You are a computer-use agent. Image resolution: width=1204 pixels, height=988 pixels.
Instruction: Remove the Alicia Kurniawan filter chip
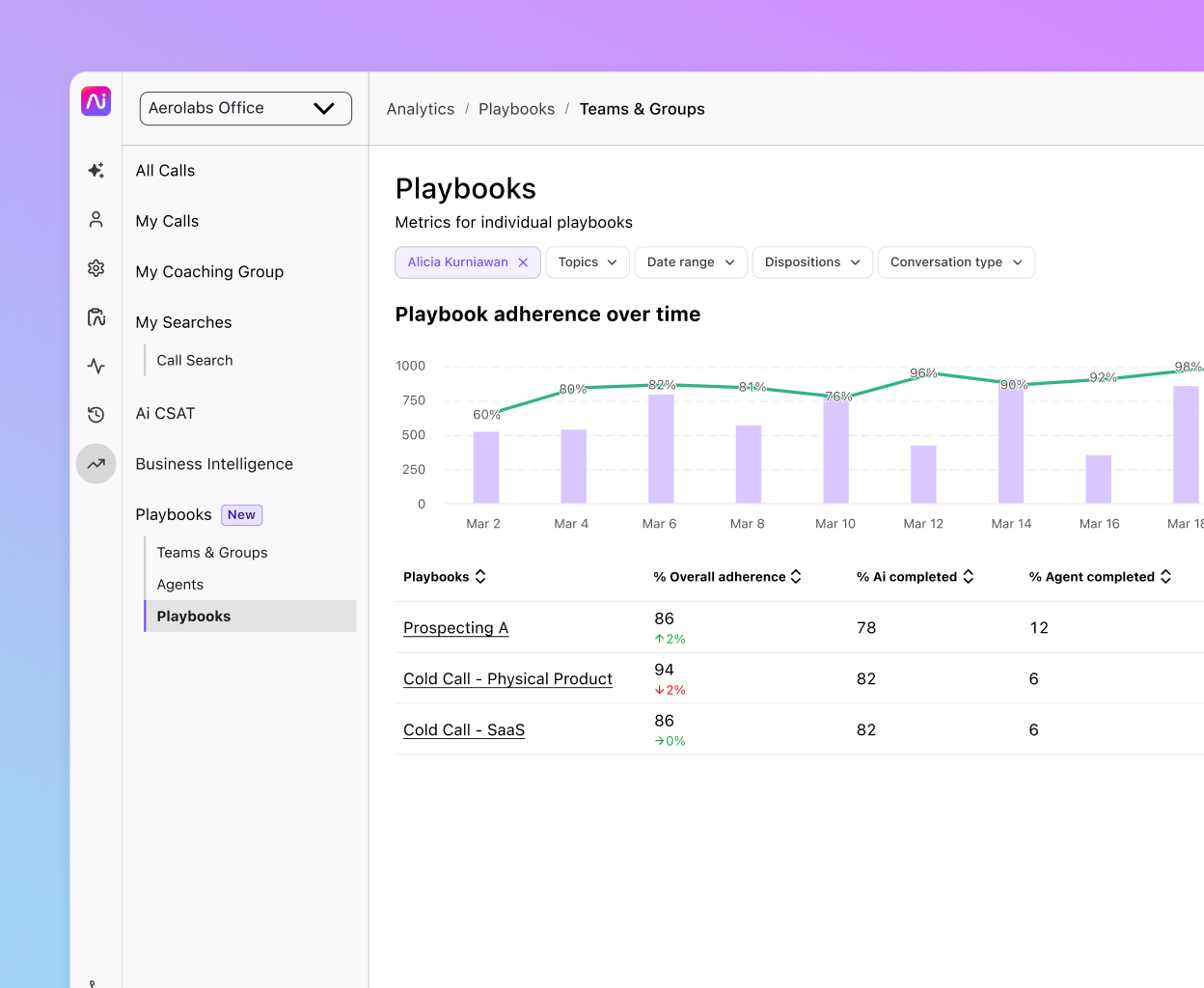[523, 261]
